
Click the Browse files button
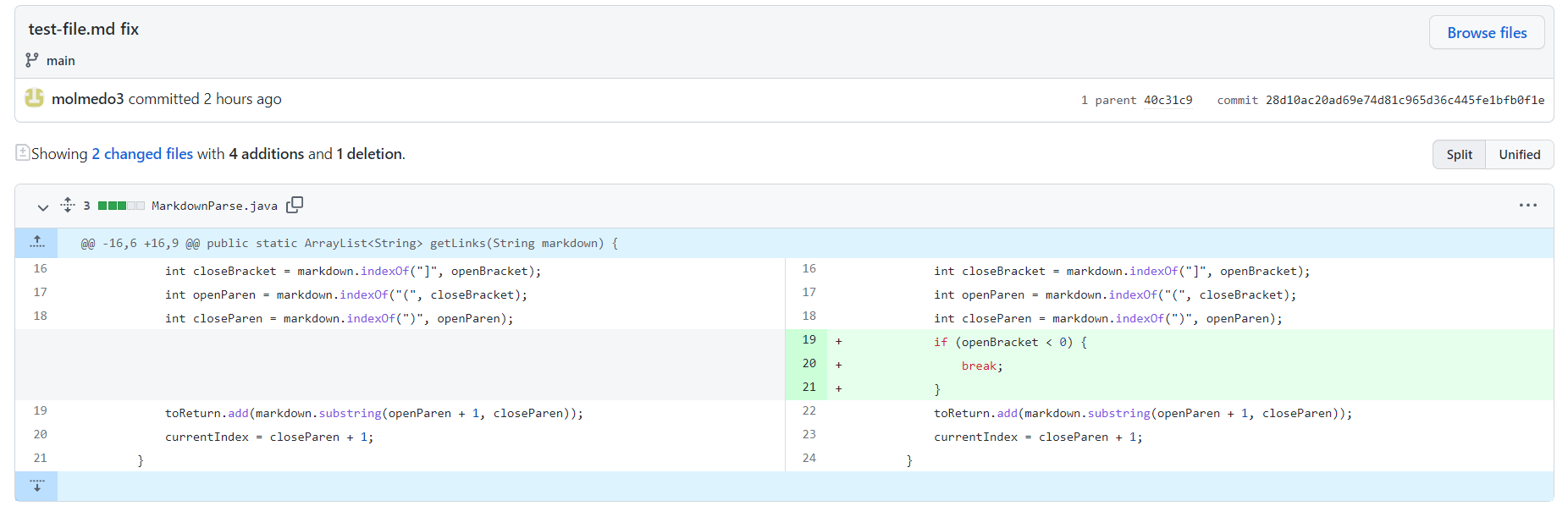tap(1487, 33)
